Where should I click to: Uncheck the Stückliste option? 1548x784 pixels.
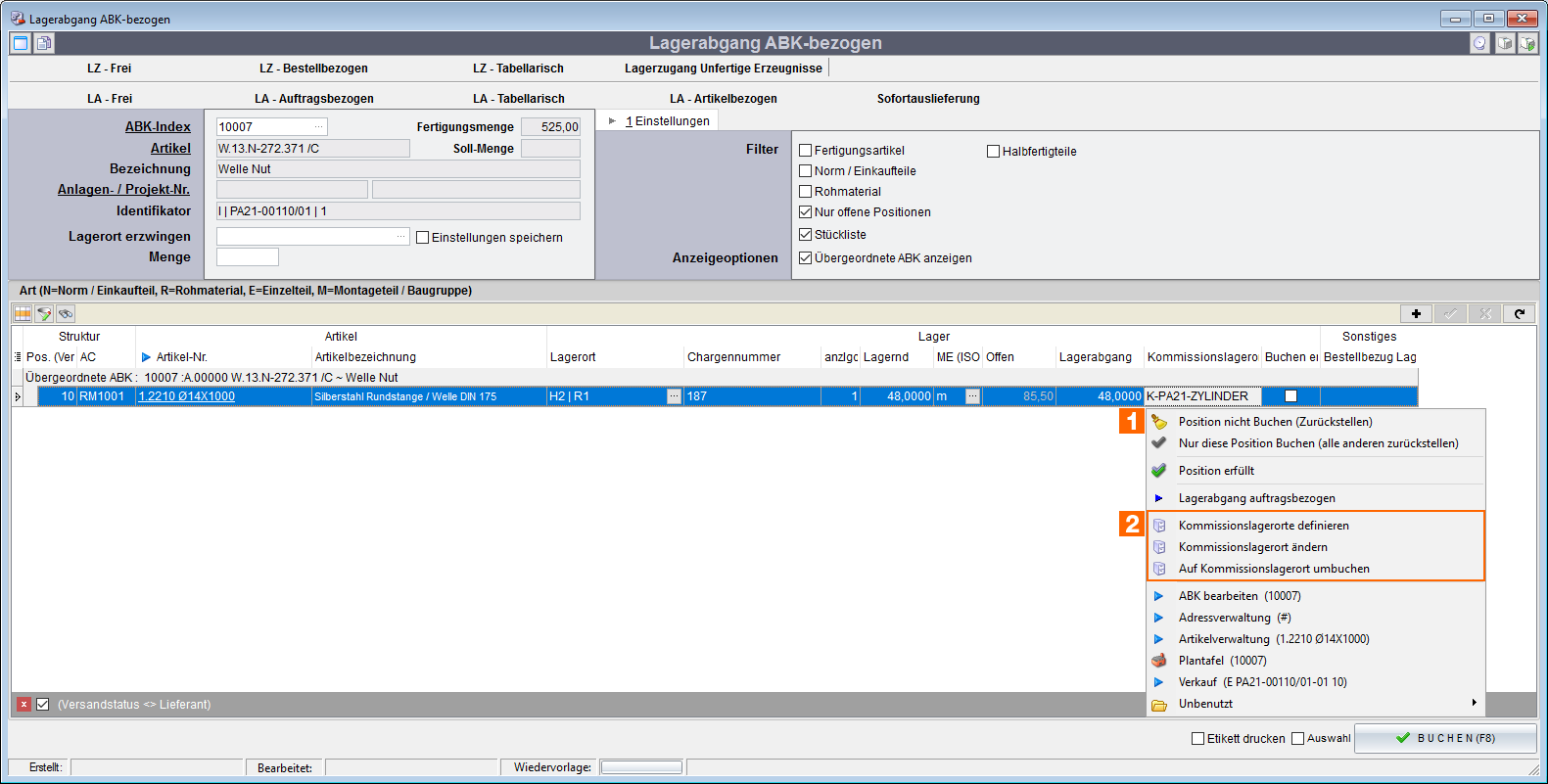tap(806, 235)
